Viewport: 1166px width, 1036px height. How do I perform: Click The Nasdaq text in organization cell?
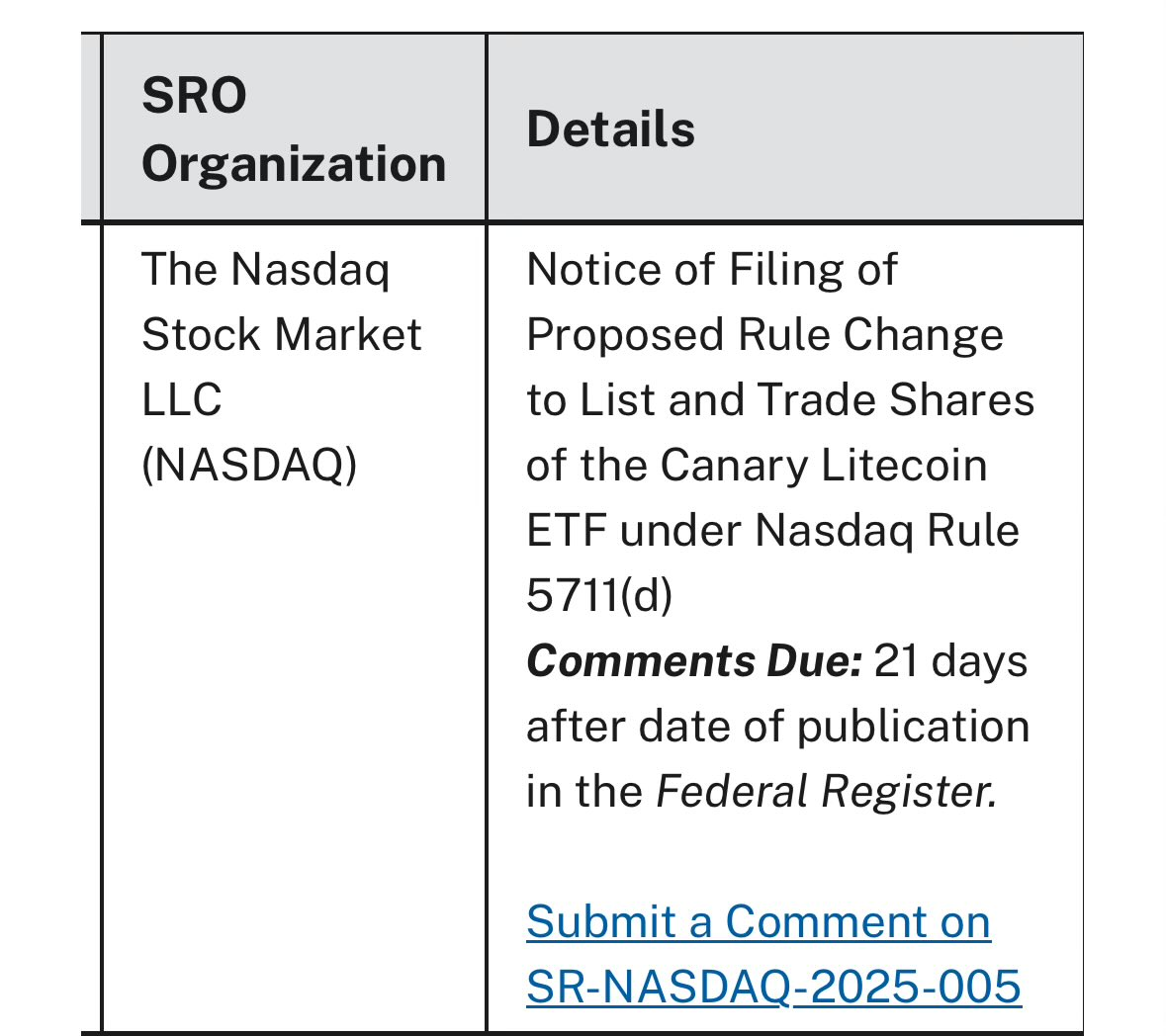click(265, 269)
